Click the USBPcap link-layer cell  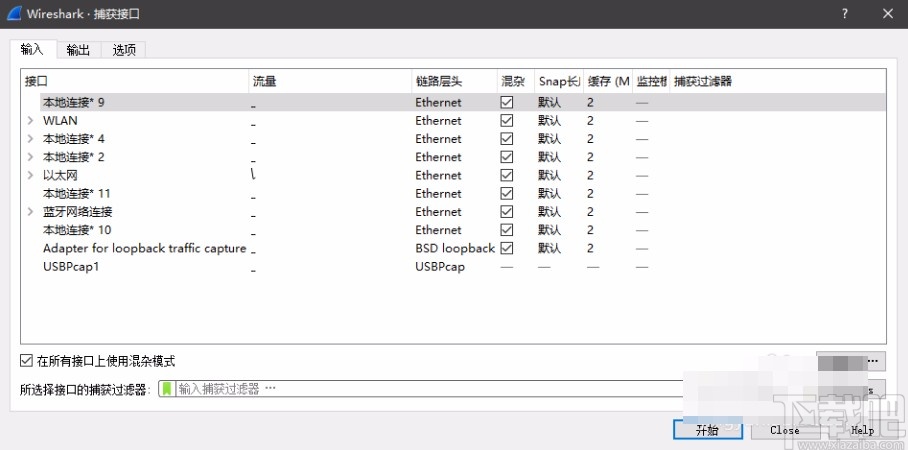click(x=440, y=267)
